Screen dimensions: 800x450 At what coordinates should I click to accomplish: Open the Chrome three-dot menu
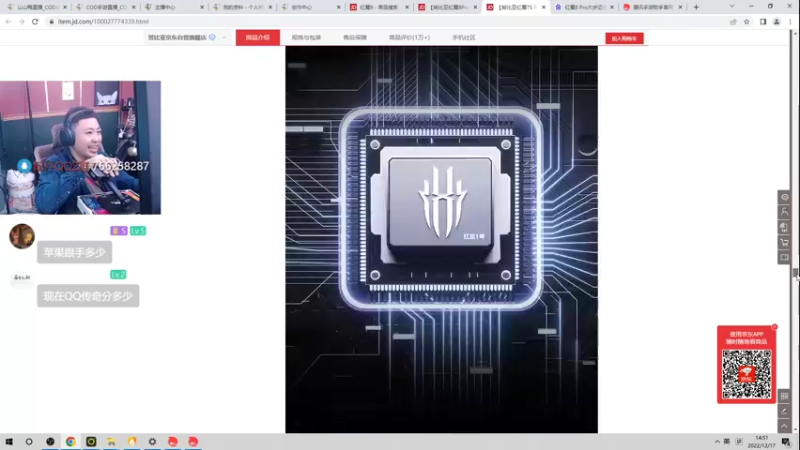point(790,21)
